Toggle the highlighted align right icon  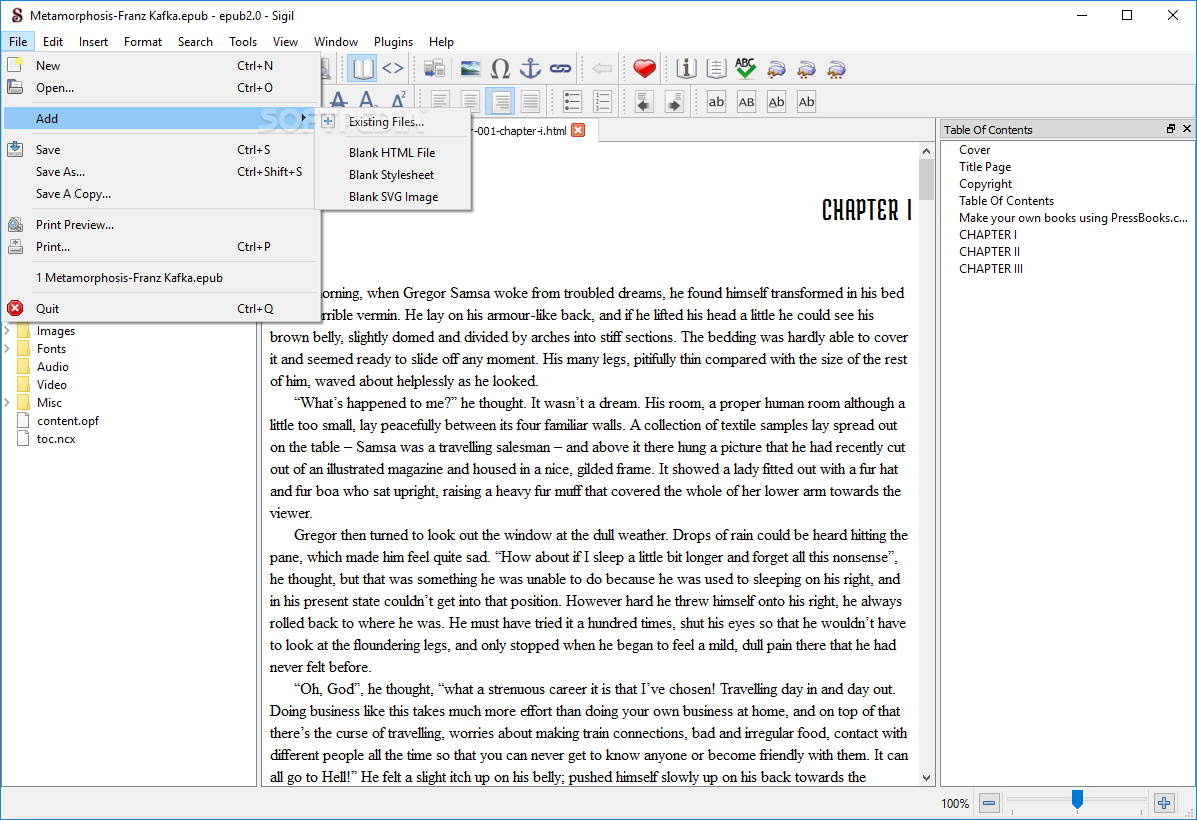[x=500, y=101]
